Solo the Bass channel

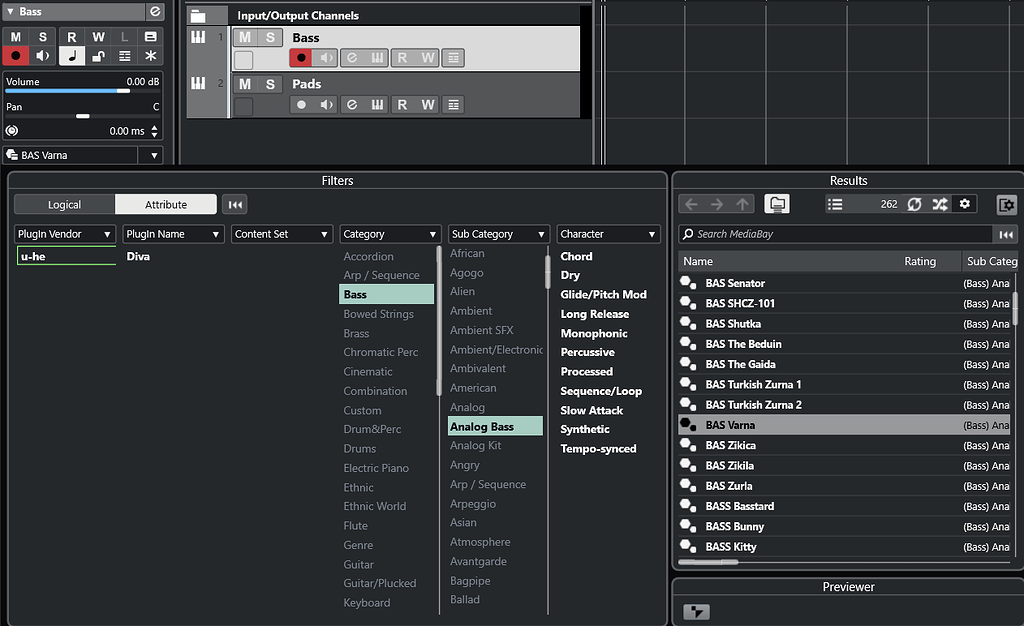[x=268, y=37]
